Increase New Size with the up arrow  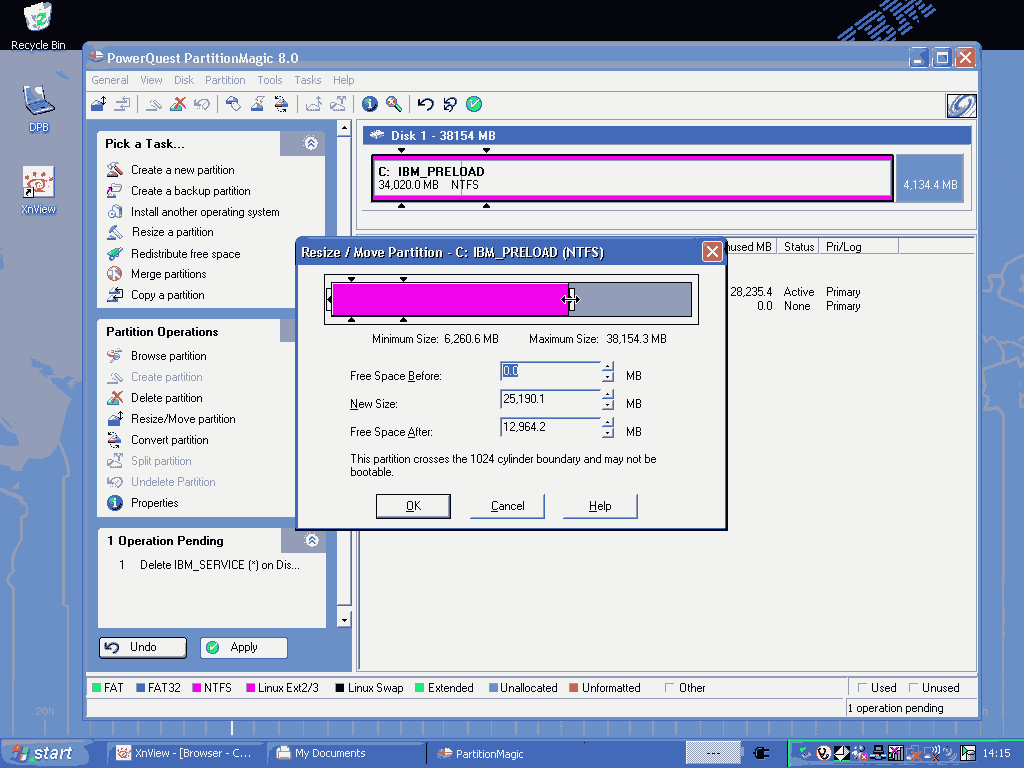tap(607, 395)
